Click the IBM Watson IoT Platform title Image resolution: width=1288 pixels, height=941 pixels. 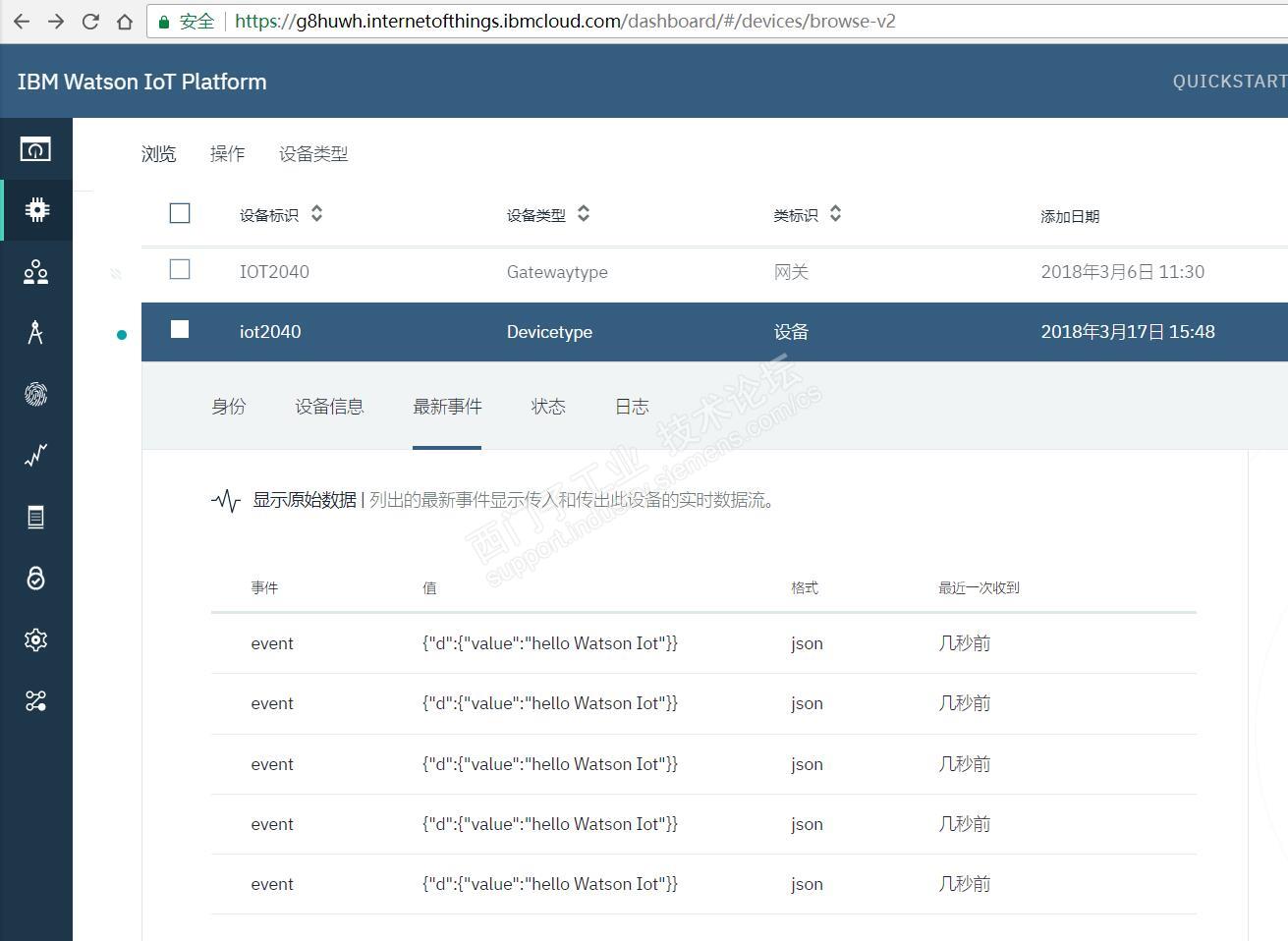(142, 82)
